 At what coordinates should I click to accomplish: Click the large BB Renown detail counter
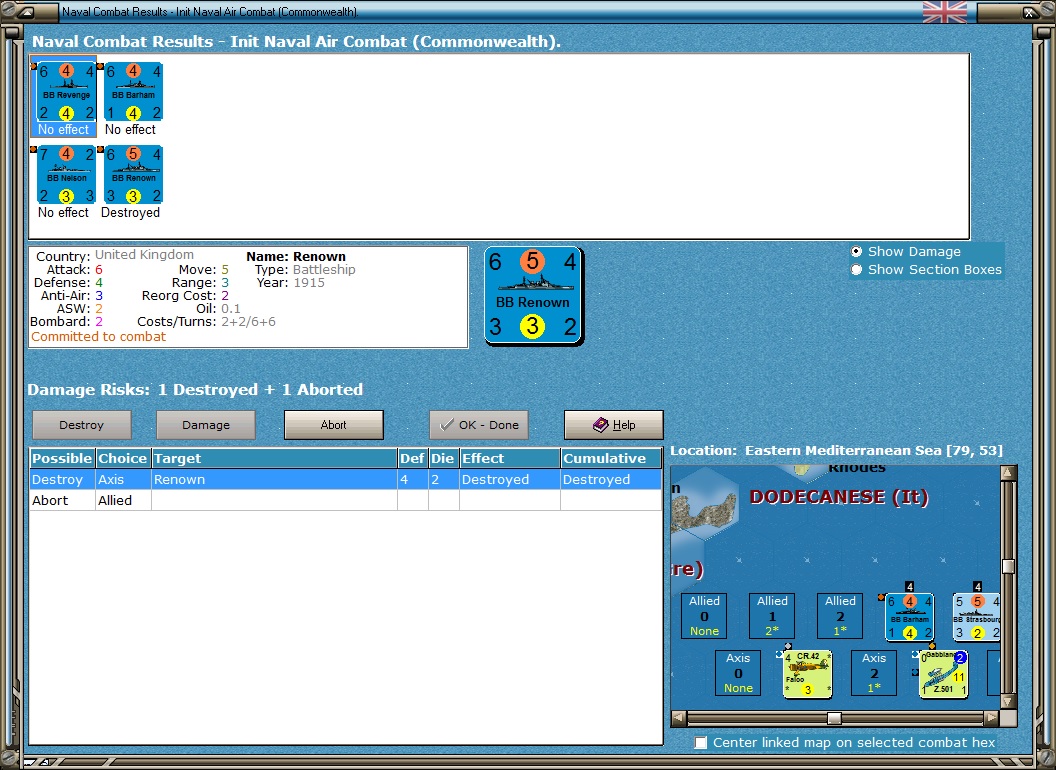coord(533,296)
